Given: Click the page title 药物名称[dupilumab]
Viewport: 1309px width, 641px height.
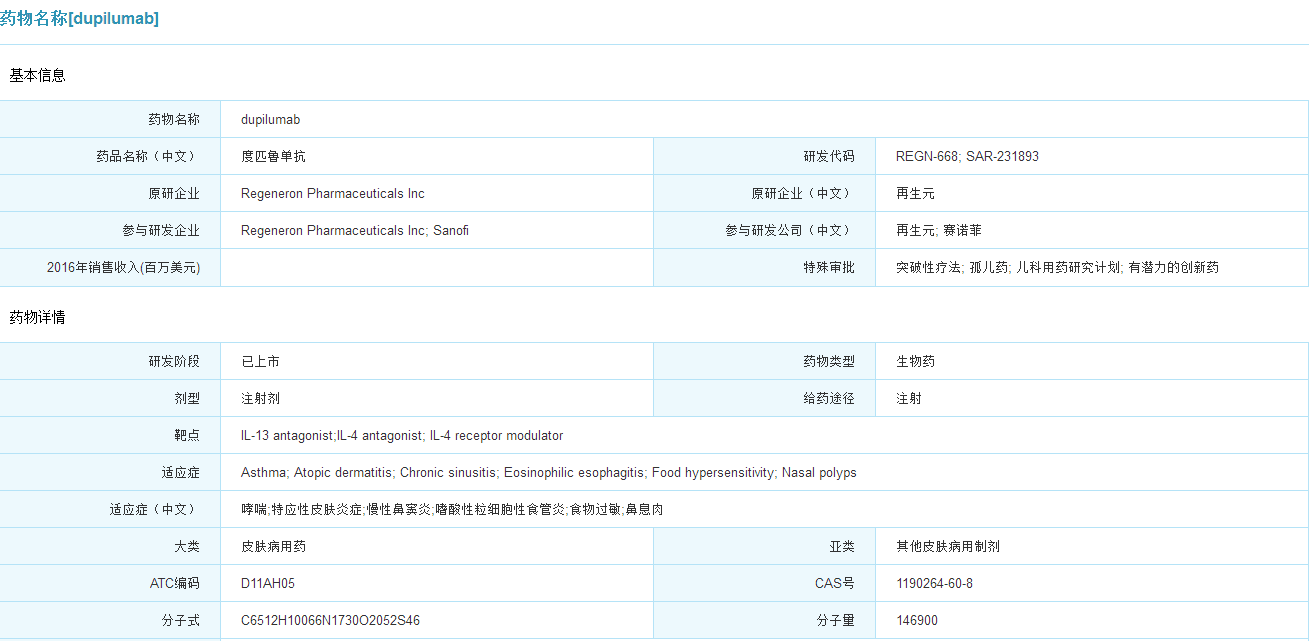Looking at the screenshot, I should 79,19.
